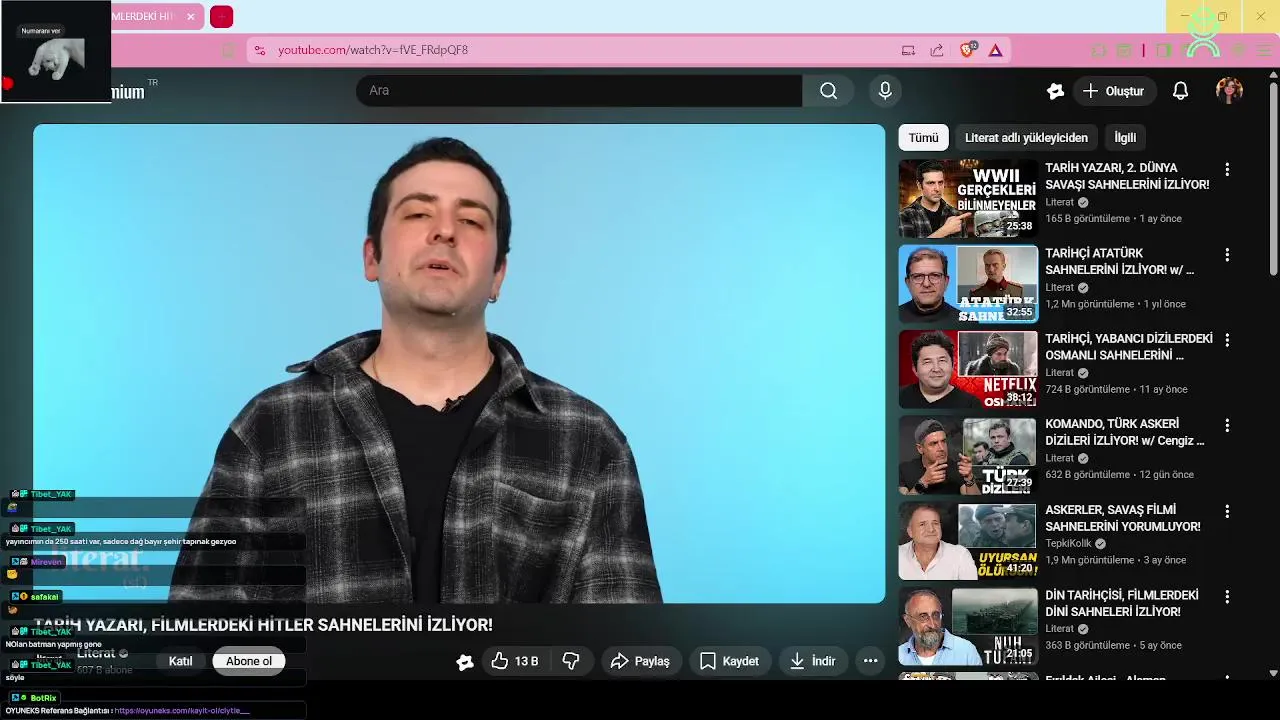The image size is (1280, 720).
Task: Open the browser extensions puzzle icon
Action: tap(1098, 50)
